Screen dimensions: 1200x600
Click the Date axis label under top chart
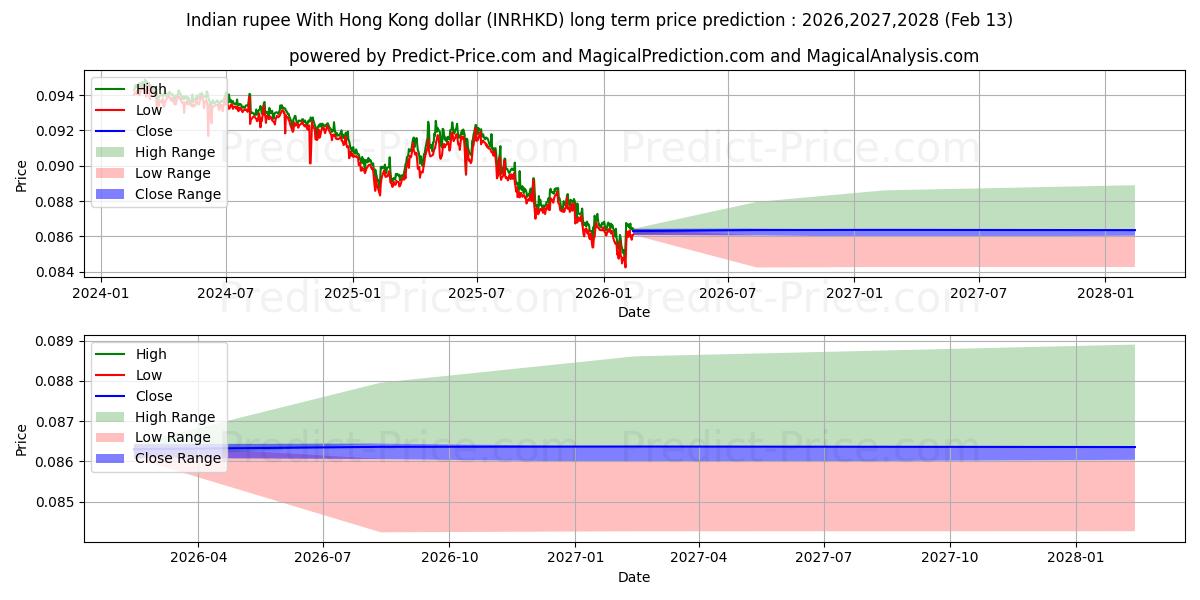pyautogui.click(x=634, y=312)
